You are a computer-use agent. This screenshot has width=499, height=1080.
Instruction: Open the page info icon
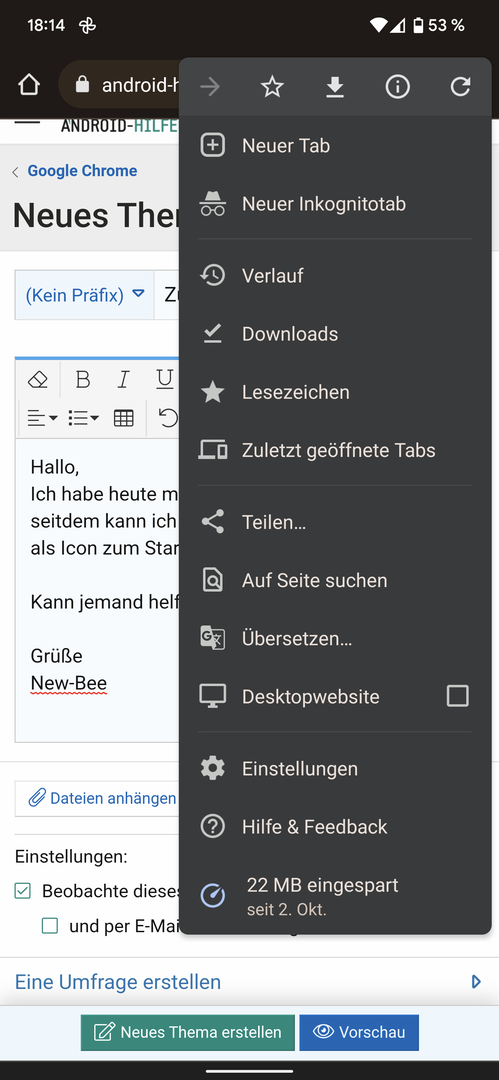pos(398,87)
